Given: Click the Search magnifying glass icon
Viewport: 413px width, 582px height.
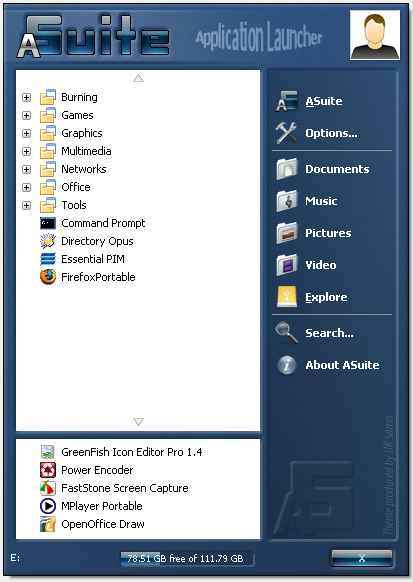Looking at the screenshot, I should point(286,333).
